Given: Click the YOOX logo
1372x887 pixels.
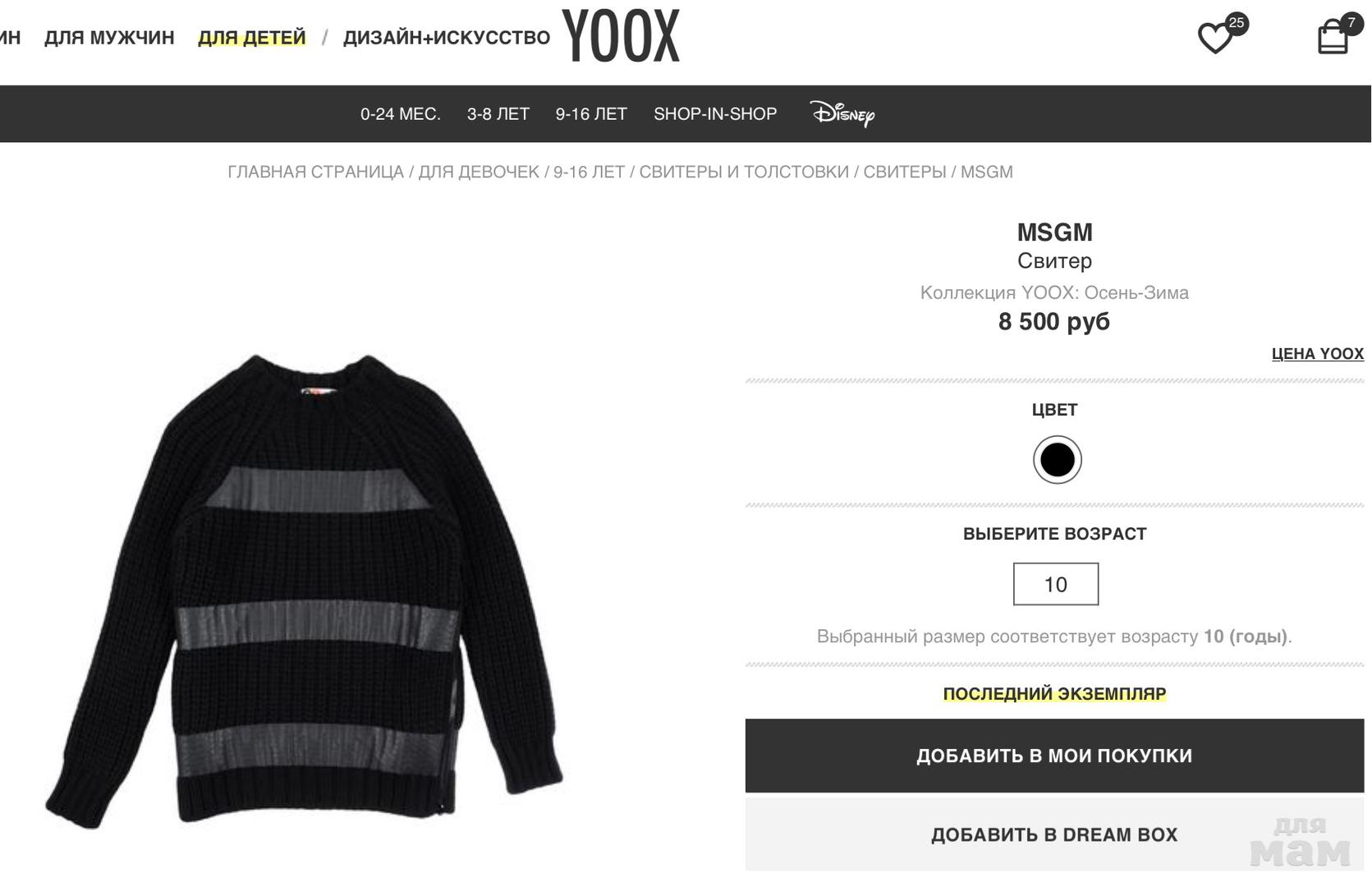Looking at the screenshot, I should pyautogui.click(x=622, y=36).
